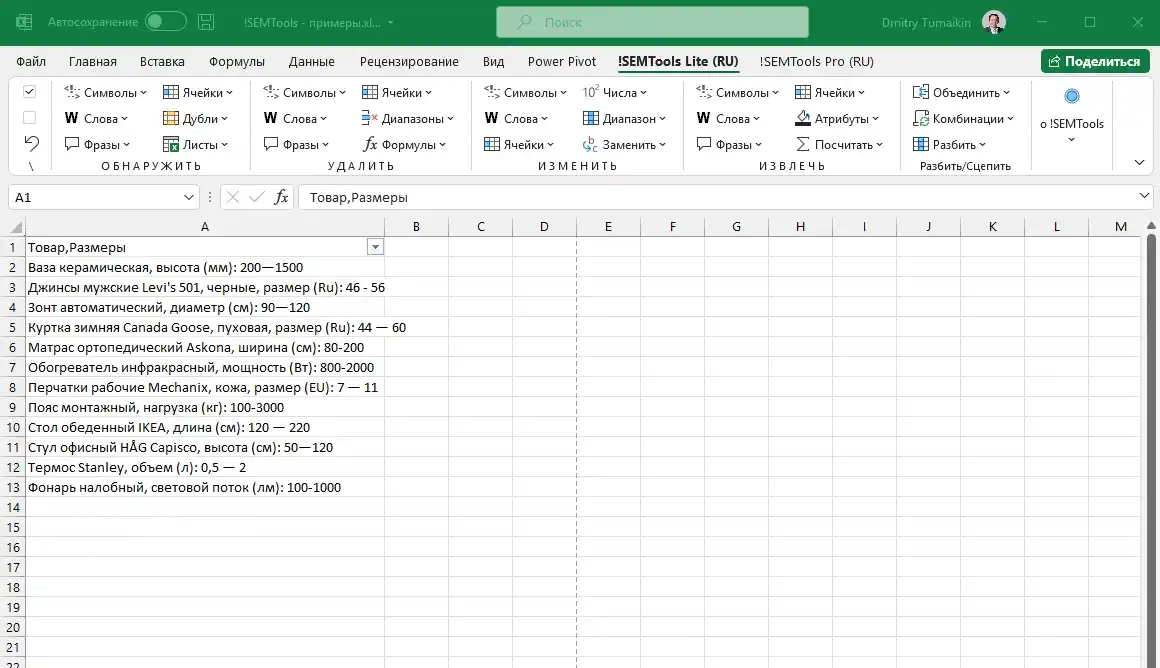This screenshot has width=1160, height=668.
Task: Click the Поиск search box
Action: coord(652,22)
